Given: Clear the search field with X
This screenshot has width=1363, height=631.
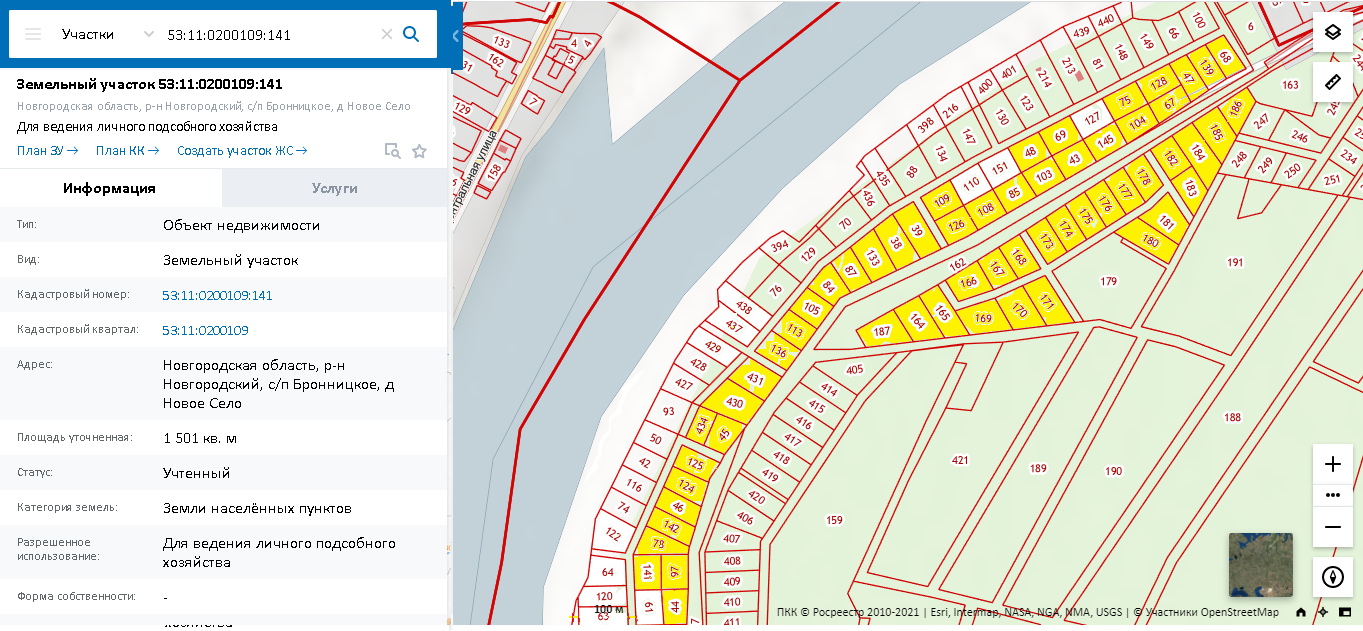Looking at the screenshot, I should click(387, 34).
